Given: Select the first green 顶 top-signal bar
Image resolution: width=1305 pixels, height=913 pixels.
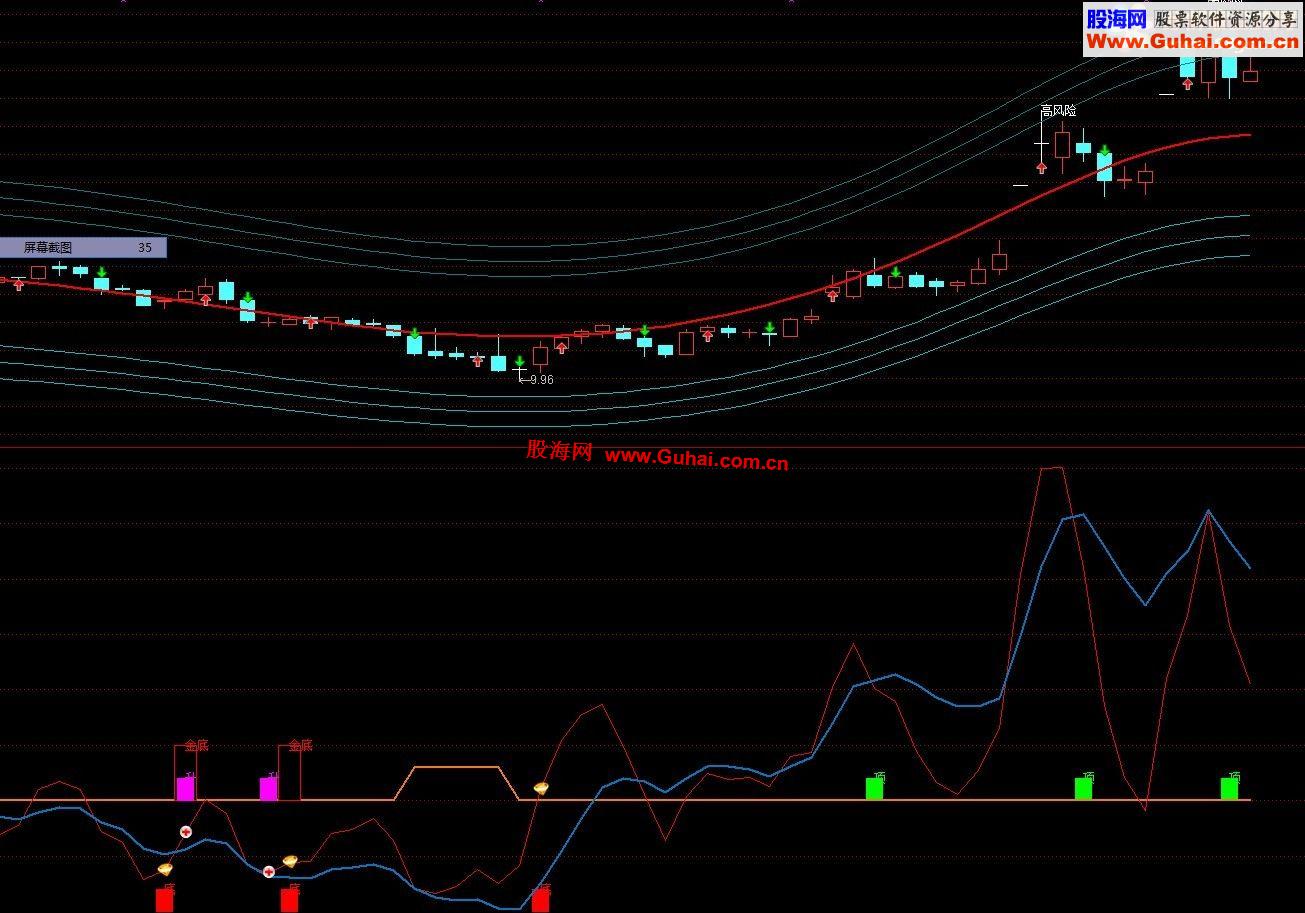Looking at the screenshot, I should tap(874, 789).
